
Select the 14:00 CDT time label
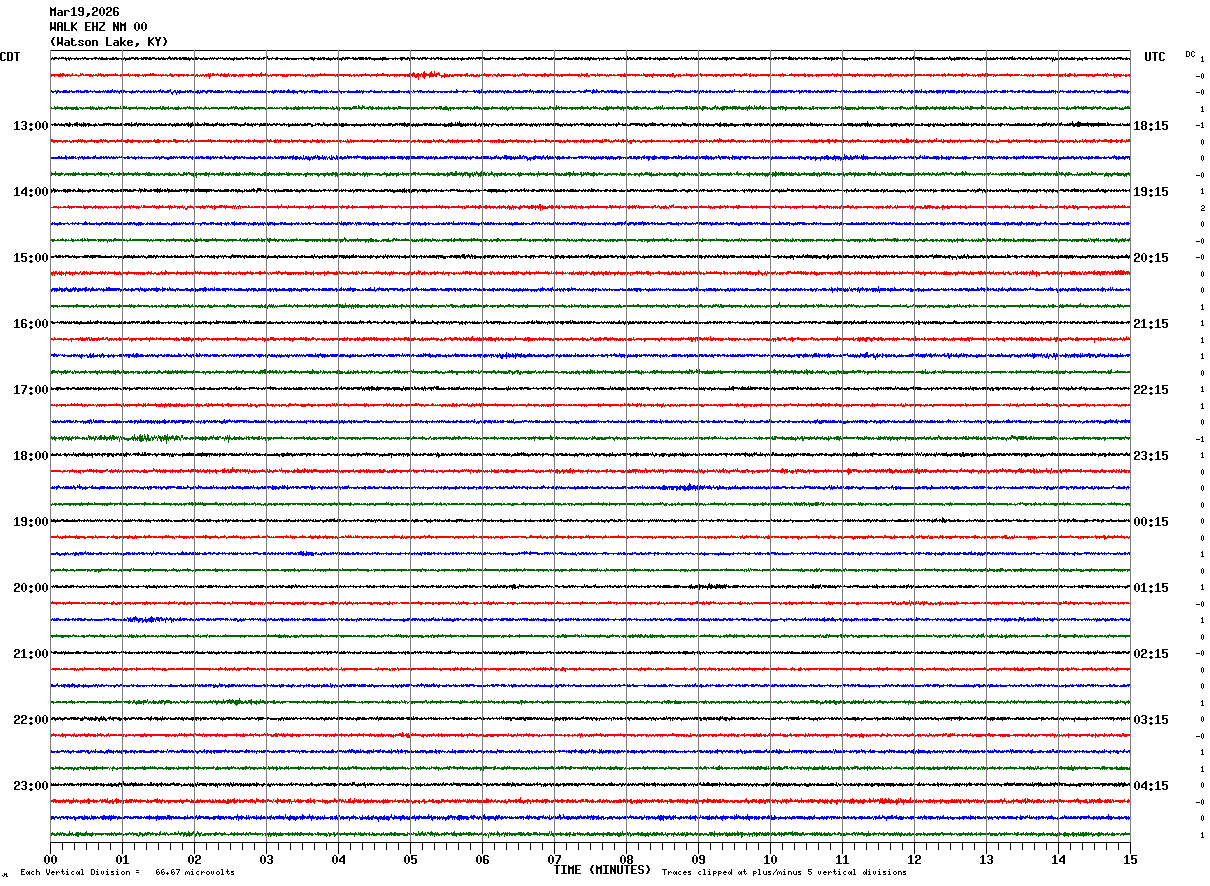click(x=31, y=192)
